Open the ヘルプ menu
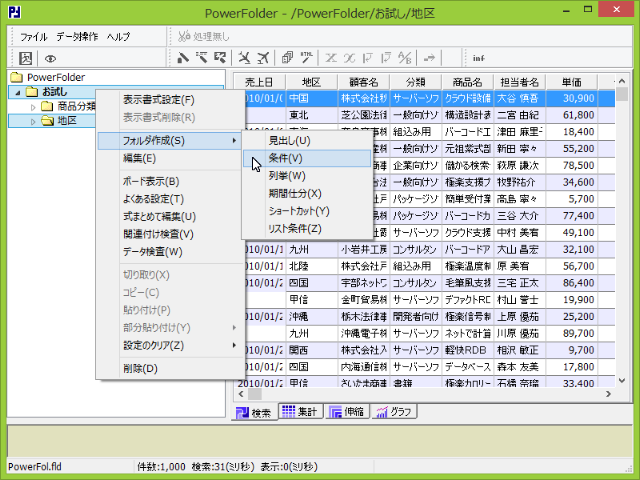The height and width of the screenshot is (480, 640). (x=118, y=37)
